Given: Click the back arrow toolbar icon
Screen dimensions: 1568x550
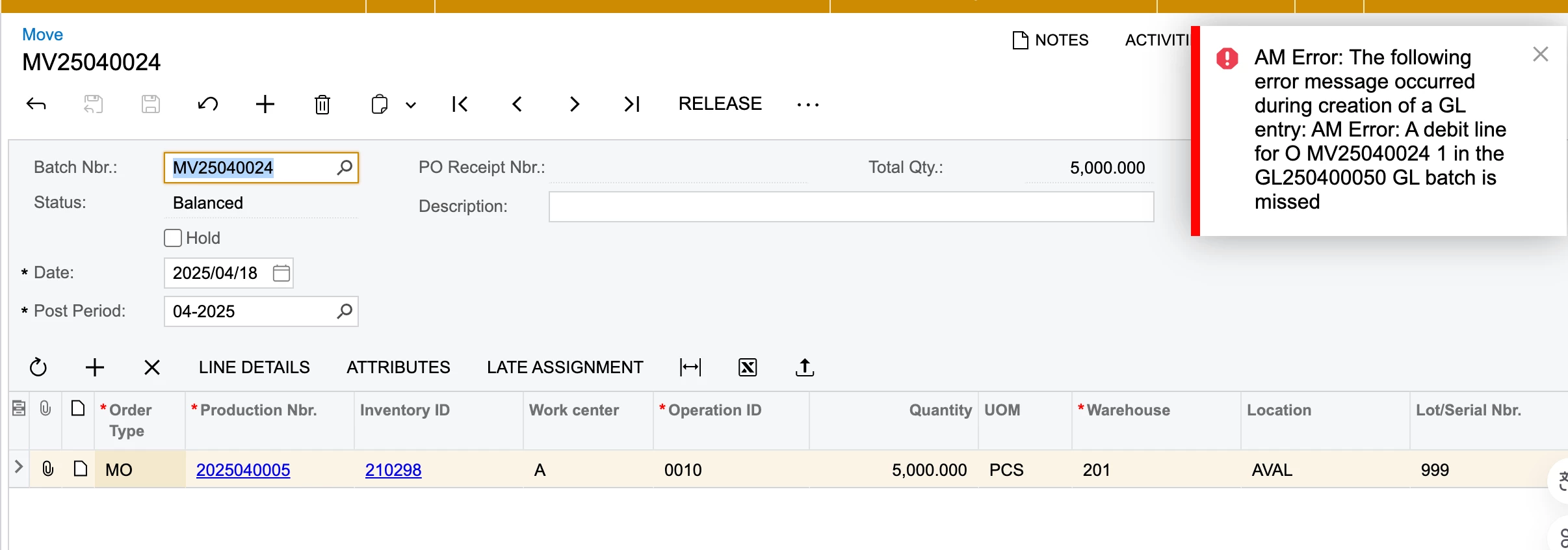Looking at the screenshot, I should [36, 104].
